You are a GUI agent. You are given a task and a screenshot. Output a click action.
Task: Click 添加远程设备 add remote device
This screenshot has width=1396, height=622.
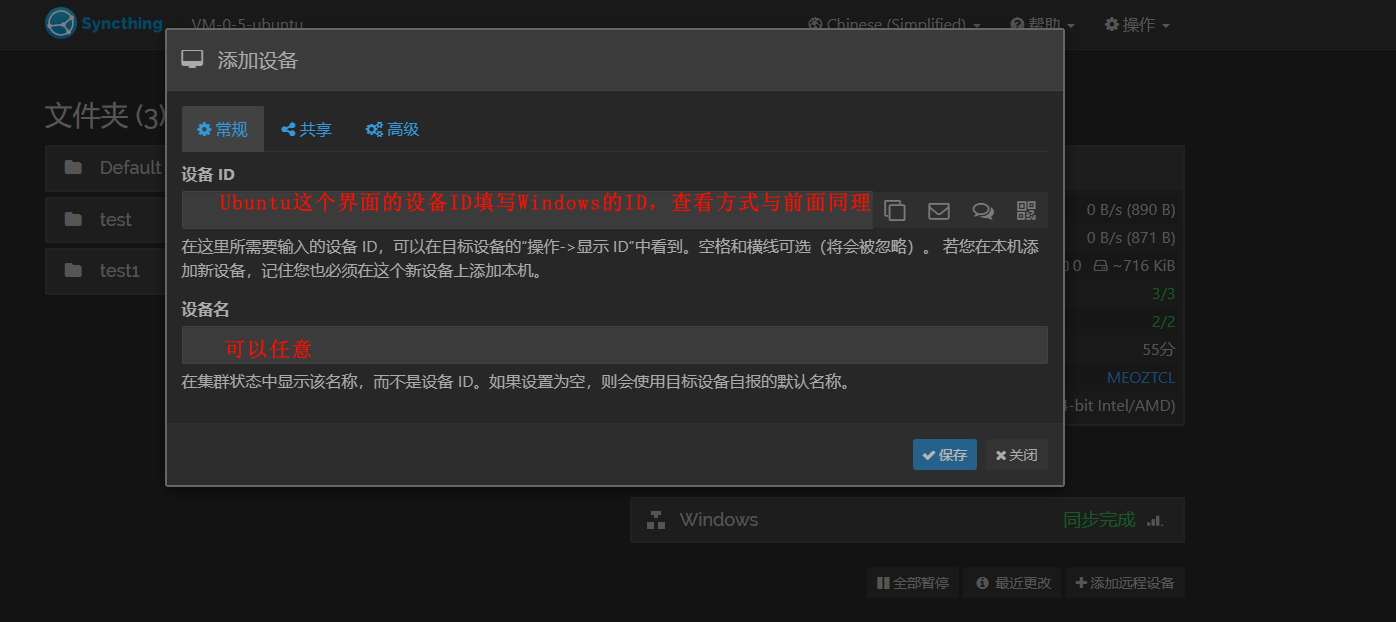(x=1125, y=583)
